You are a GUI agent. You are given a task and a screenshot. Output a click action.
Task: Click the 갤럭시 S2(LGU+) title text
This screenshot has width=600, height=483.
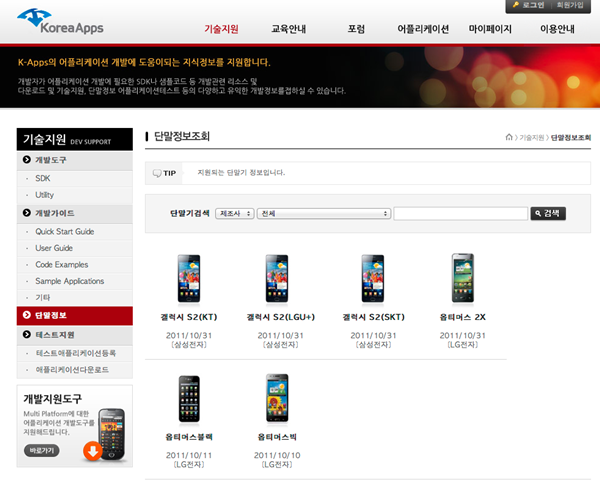pos(280,317)
